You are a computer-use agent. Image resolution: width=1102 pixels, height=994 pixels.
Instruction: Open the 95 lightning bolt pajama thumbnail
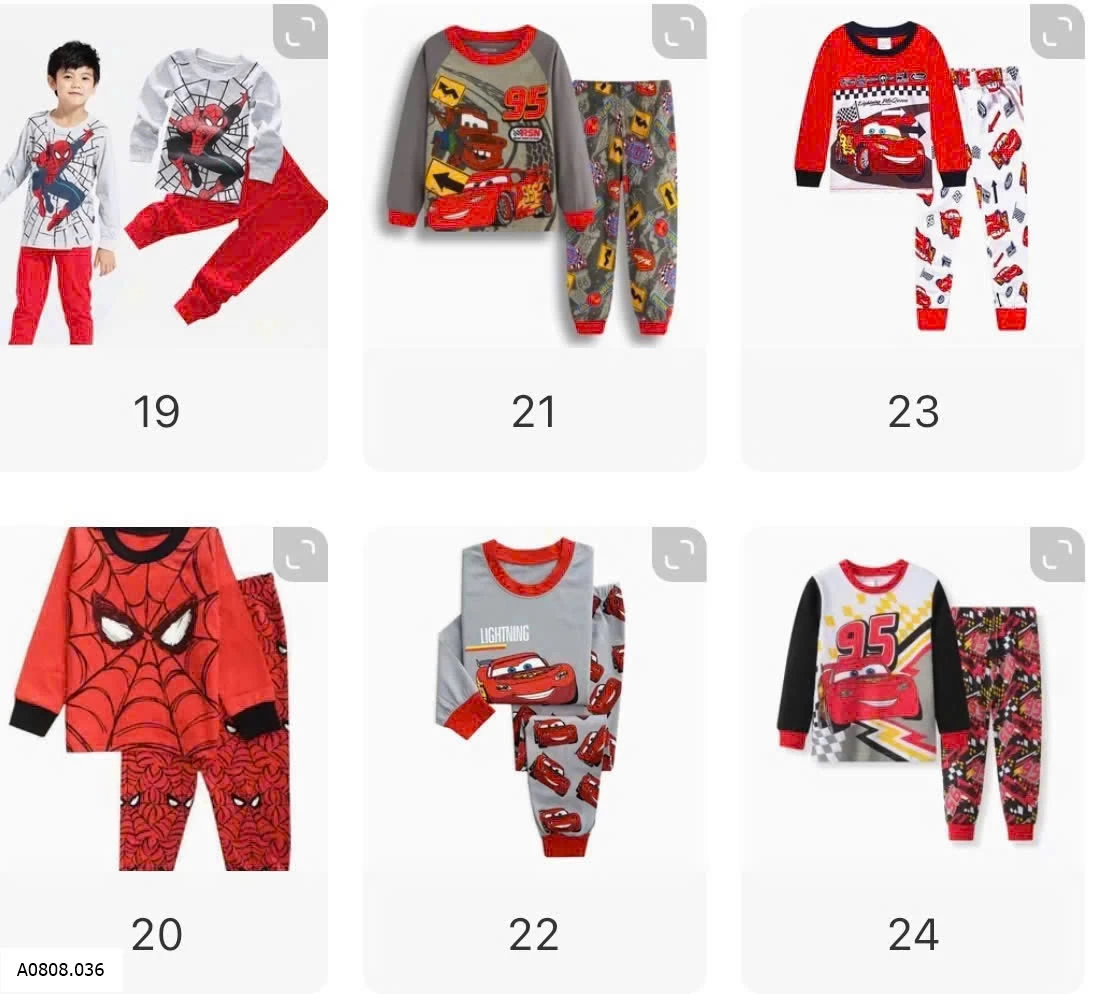click(x=913, y=699)
